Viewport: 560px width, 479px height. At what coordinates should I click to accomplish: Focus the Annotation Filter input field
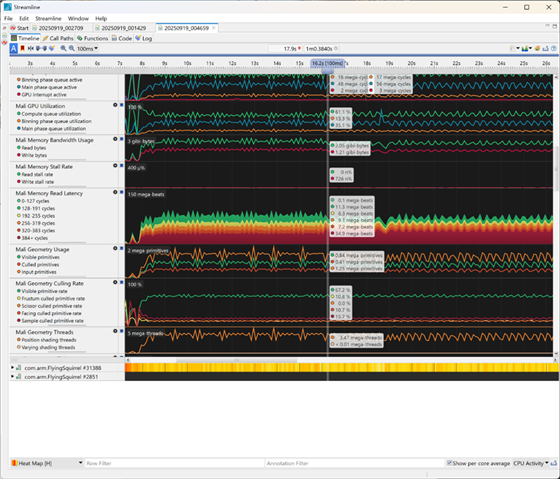355,463
